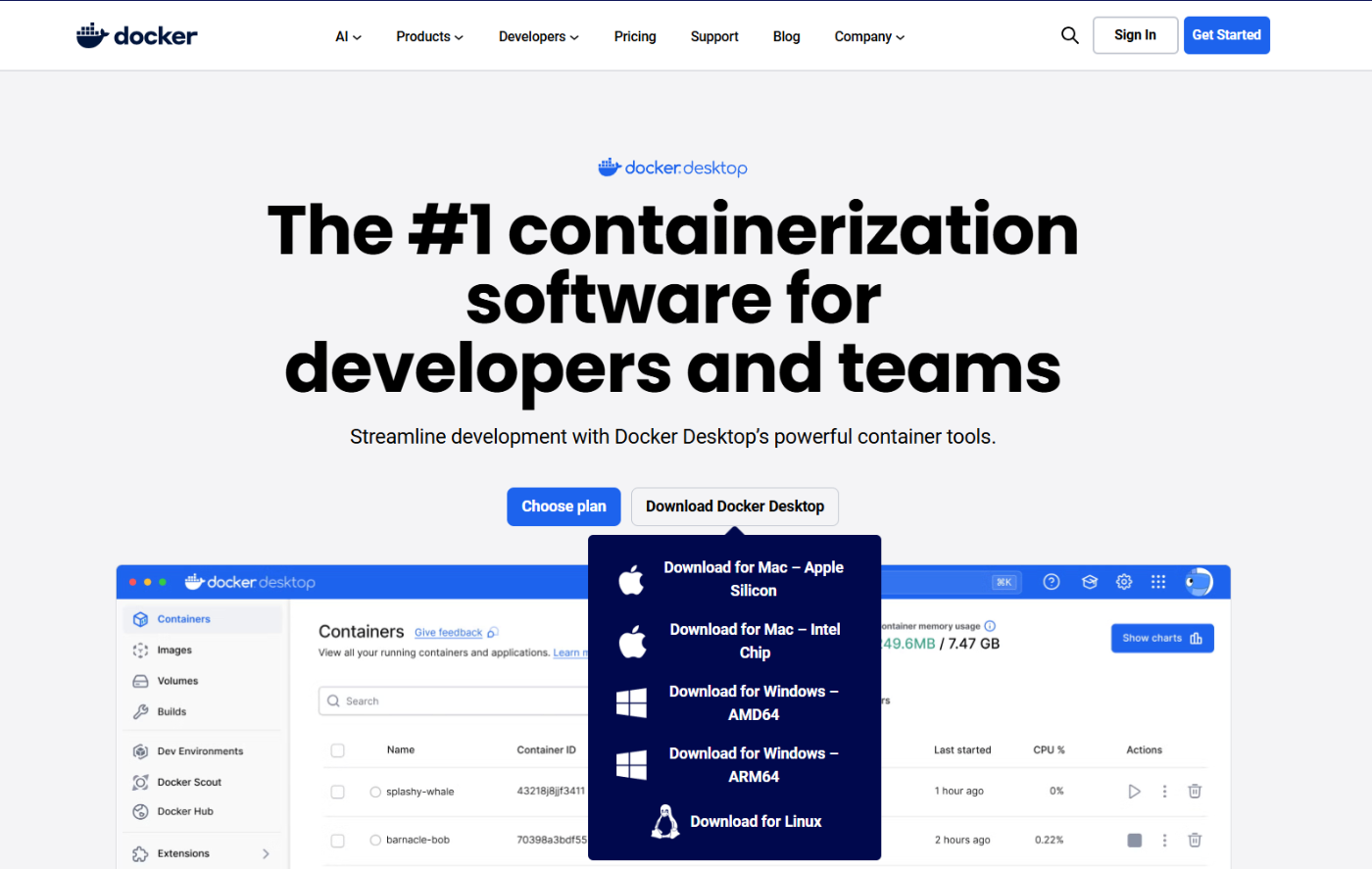Click the Dev Environments icon in sidebar

point(140,751)
